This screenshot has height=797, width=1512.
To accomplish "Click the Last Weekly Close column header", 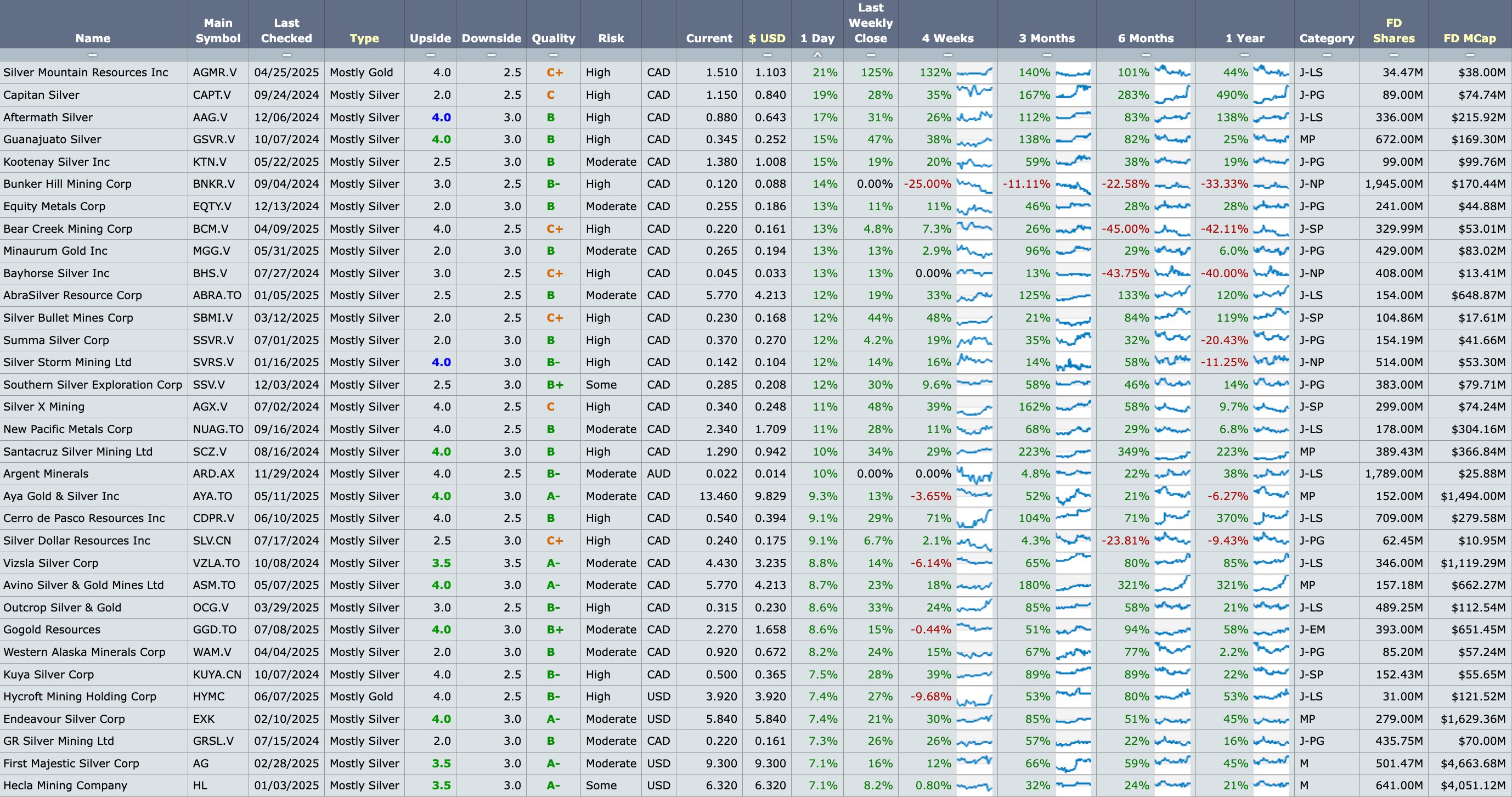I will (871, 23).
